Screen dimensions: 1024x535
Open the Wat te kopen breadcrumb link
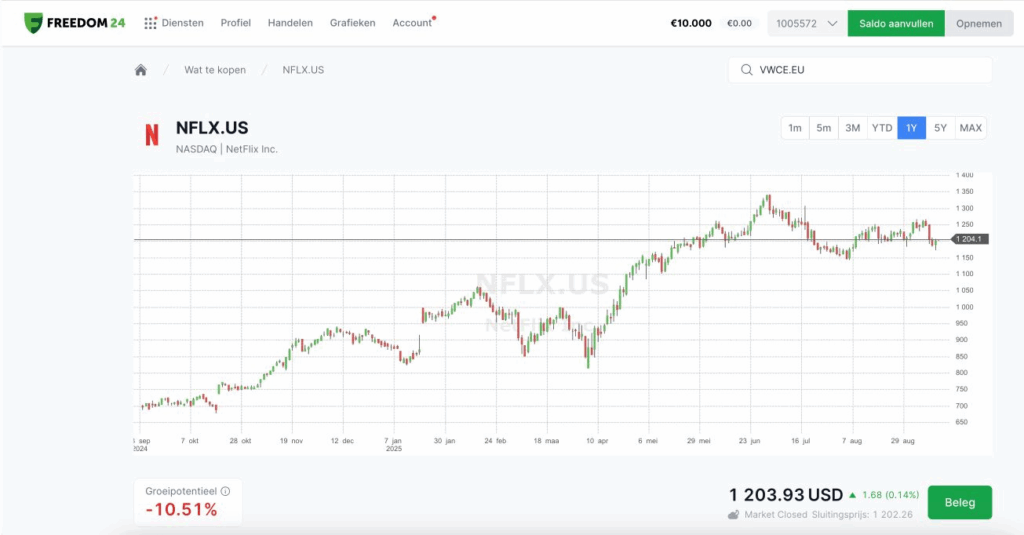tap(215, 70)
